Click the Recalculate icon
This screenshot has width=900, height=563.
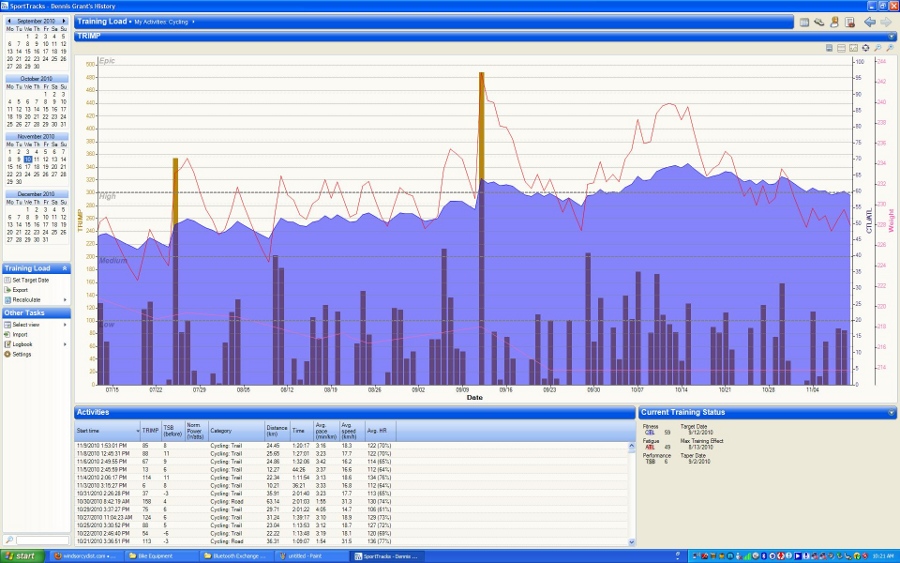(x=7, y=300)
